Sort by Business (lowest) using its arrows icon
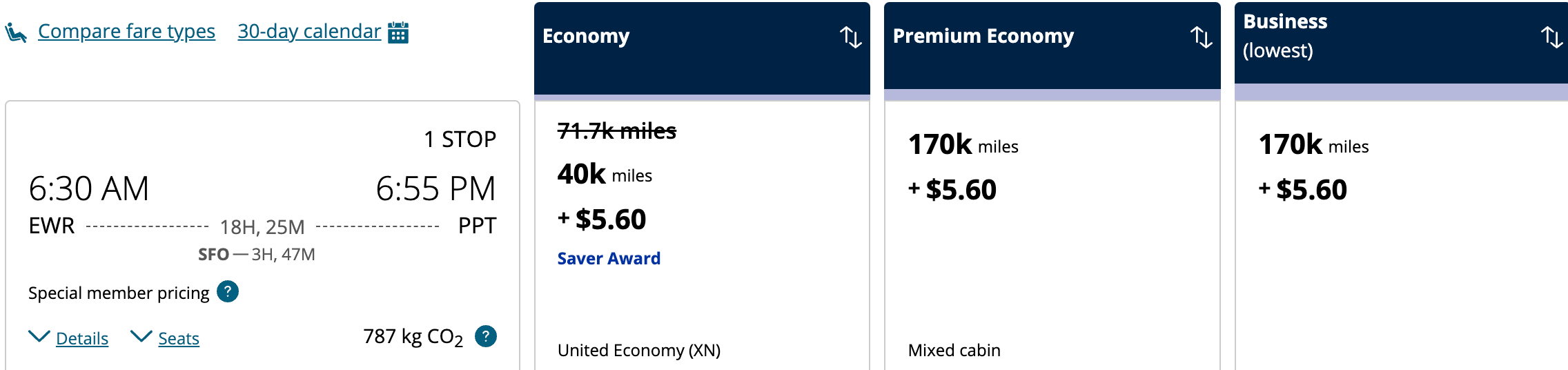The width and height of the screenshot is (1568, 370). (1551, 37)
